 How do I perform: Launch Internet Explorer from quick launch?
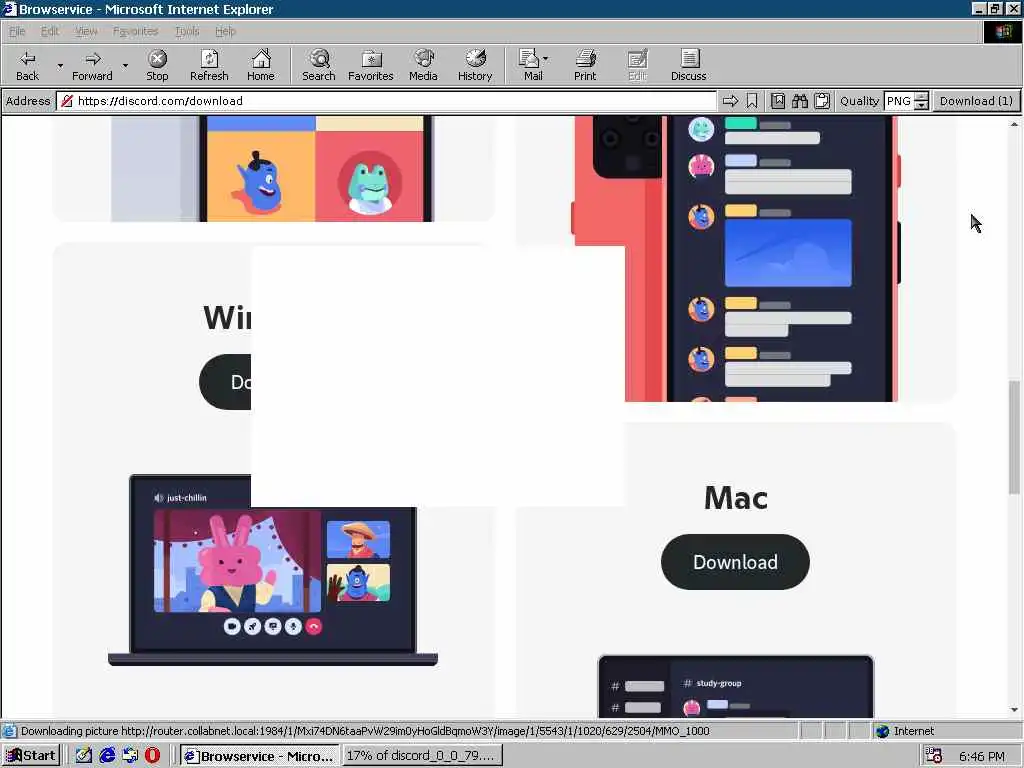pos(107,756)
